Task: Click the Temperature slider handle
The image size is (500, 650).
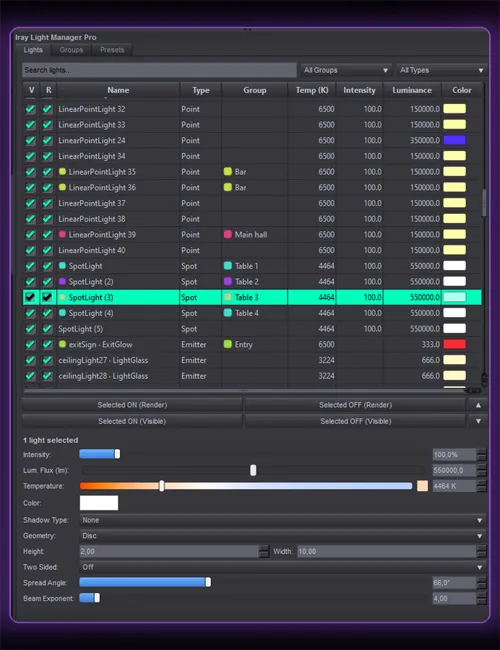Action: (162, 486)
